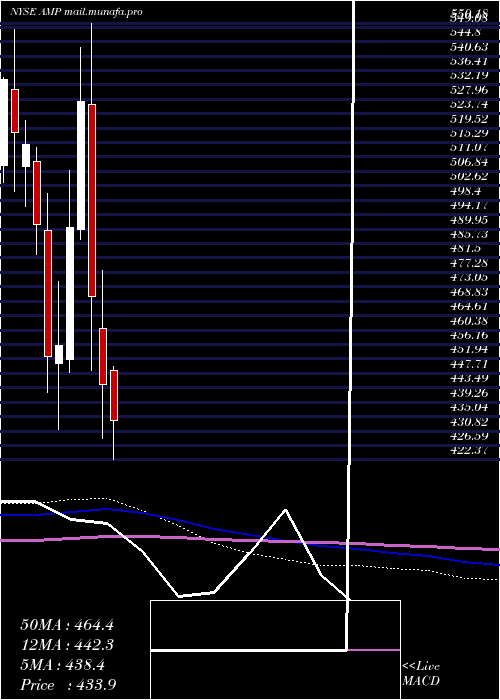Screen dimensions: 500x700
Task: Click the 430.82 price axis label
Action: [469, 422]
